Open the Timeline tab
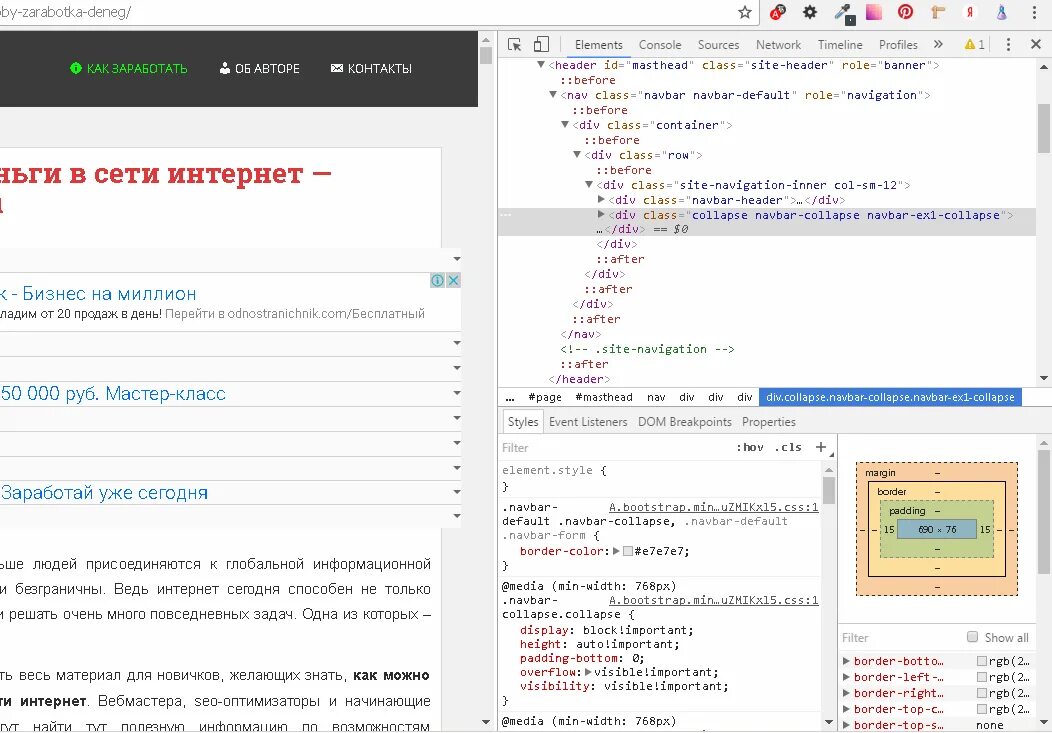Screen dimensions: 1052x733 point(840,45)
